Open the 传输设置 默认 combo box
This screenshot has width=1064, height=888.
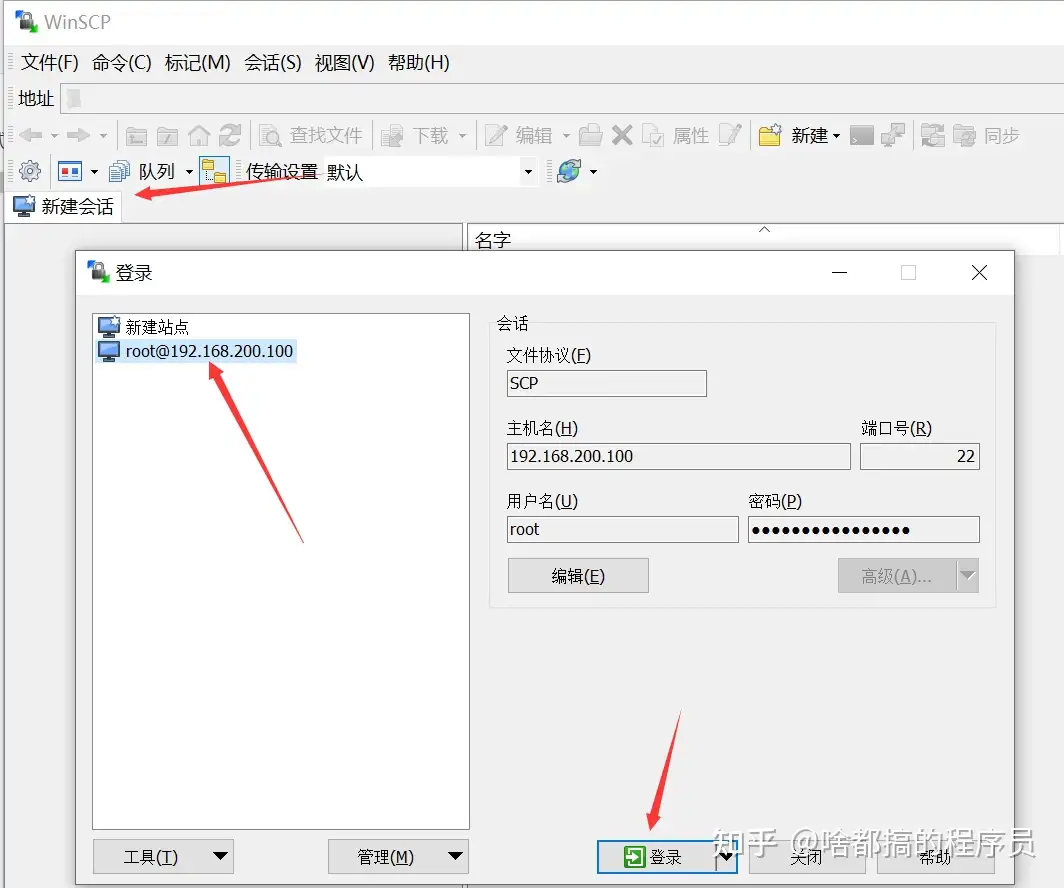tap(430, 172)
